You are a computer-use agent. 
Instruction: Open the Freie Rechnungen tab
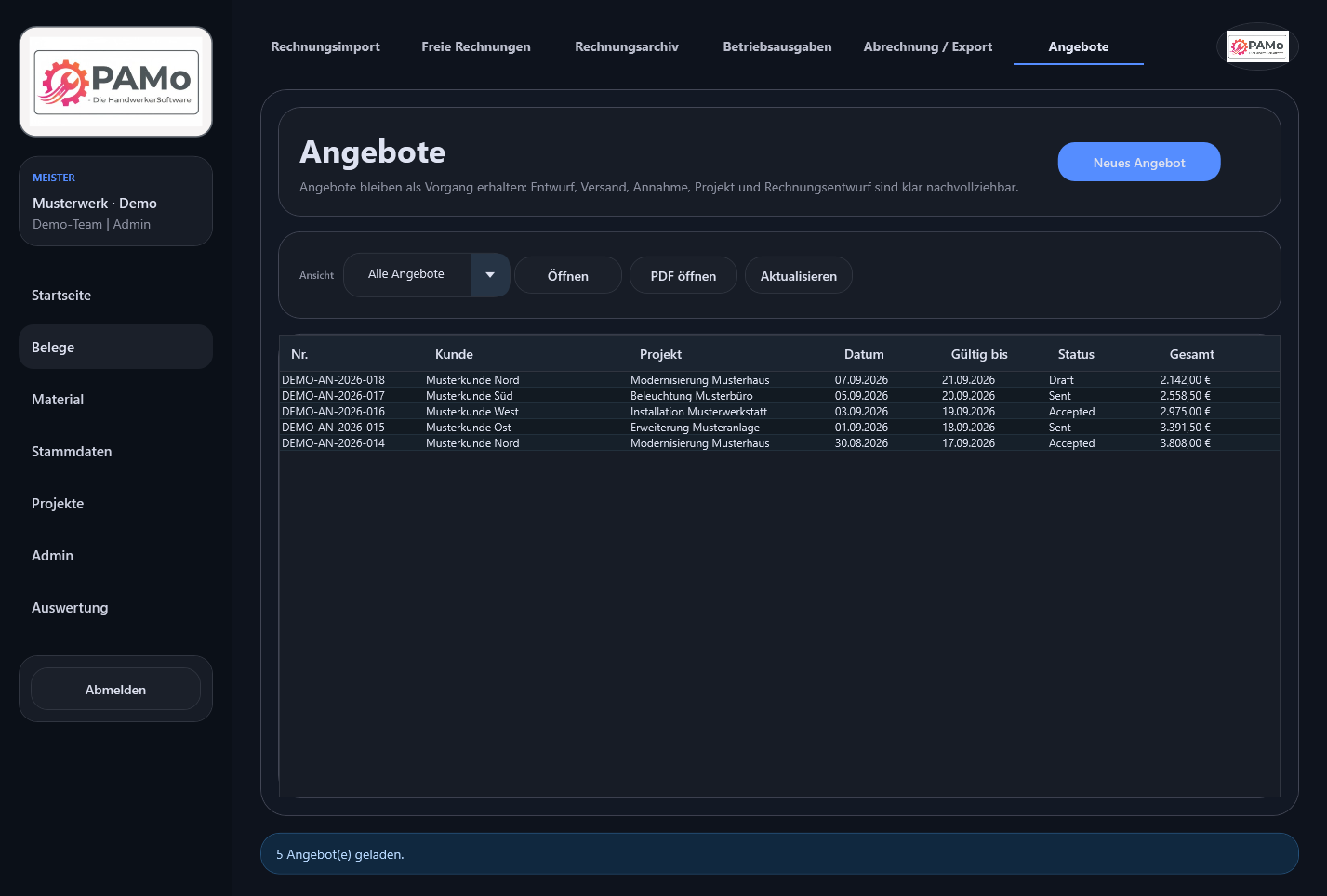point(476,46)
